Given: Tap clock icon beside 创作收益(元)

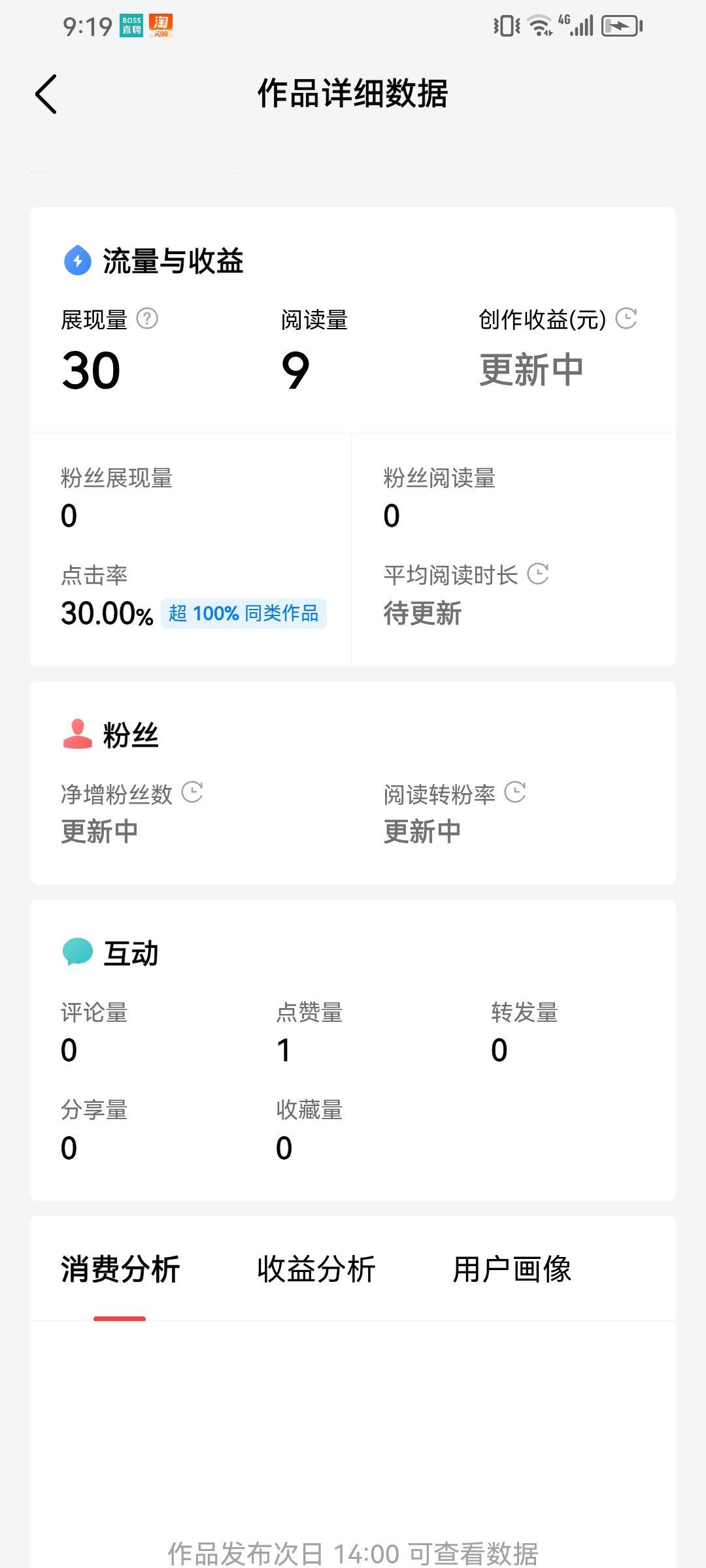Looking at the screenshot, I should click(x=626, y=319).
